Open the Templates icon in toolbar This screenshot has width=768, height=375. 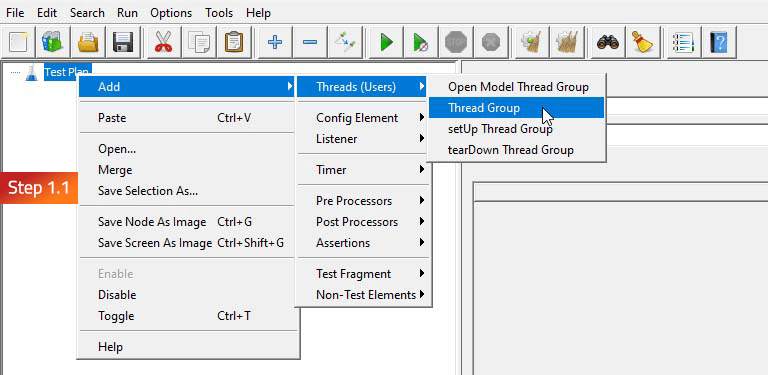(x=52, y=43)
